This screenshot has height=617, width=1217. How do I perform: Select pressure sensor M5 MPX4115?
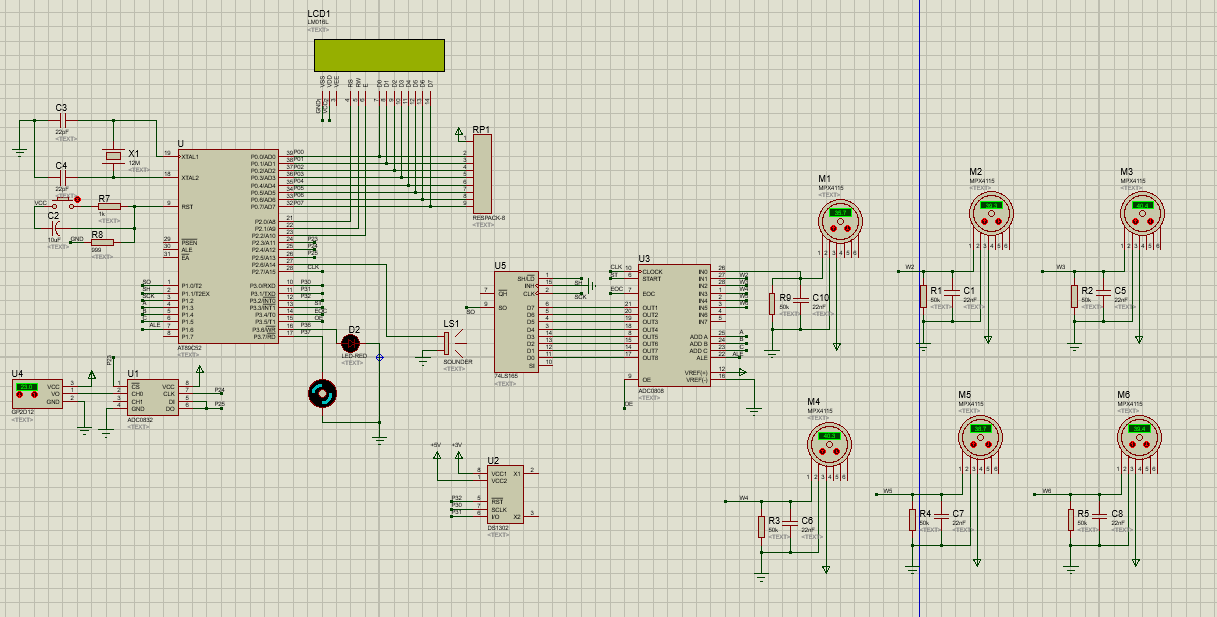[x=979, y=436]
